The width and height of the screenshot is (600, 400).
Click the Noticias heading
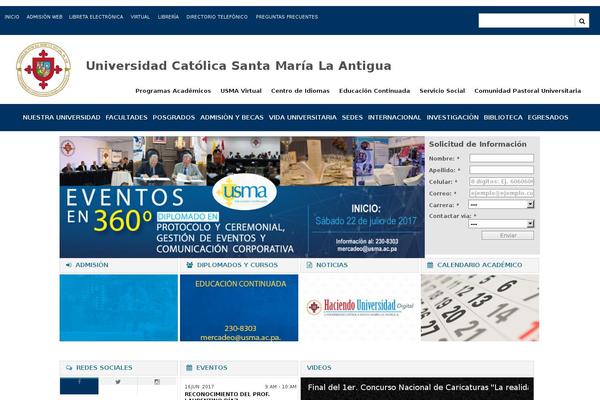[332, 265]
